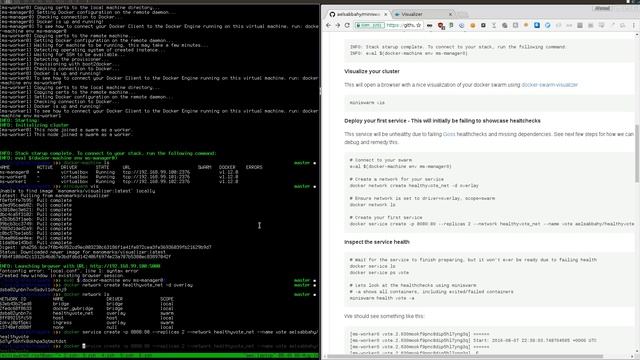Click the browser forward arrow

338,25
